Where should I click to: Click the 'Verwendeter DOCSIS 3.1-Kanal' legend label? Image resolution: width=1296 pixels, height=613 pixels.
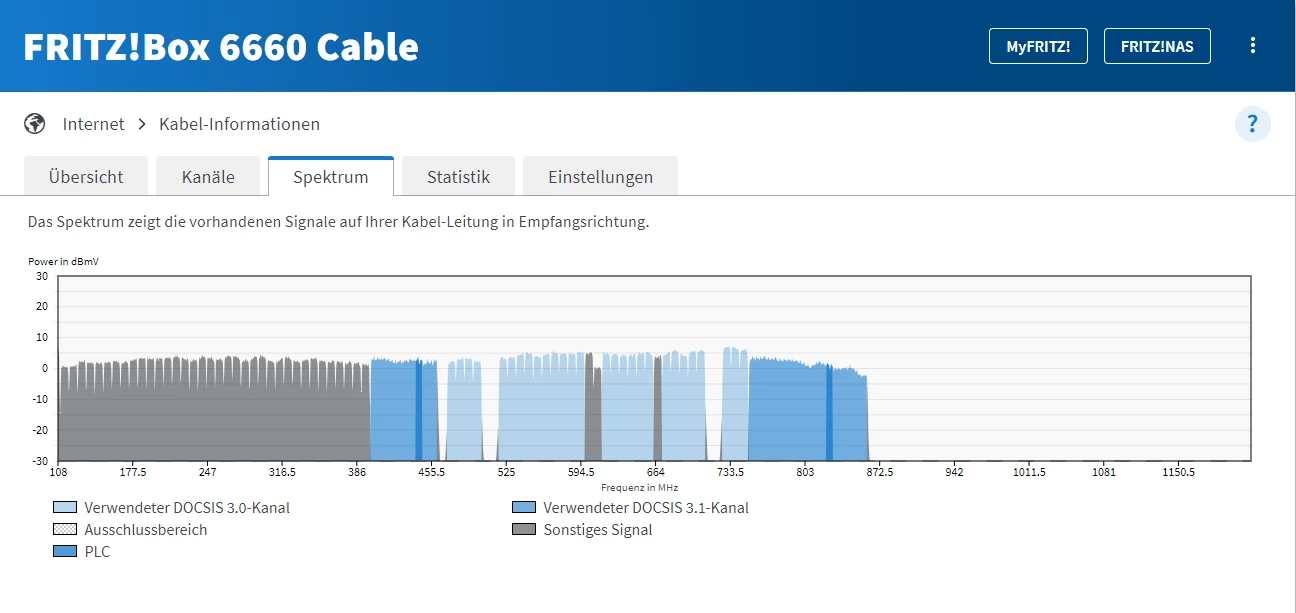pyautogui.click(x=646, y=508)
